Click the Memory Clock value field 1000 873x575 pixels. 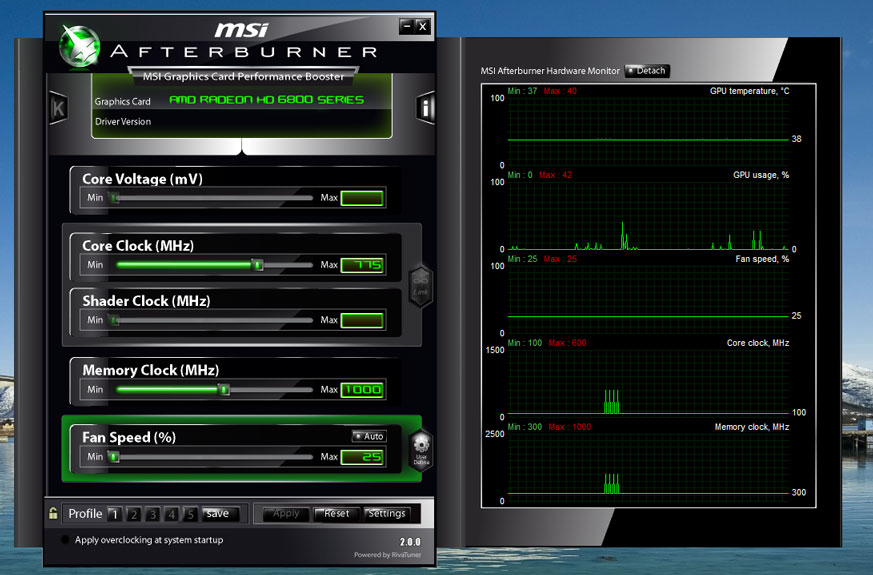click(x=362, y=390)
